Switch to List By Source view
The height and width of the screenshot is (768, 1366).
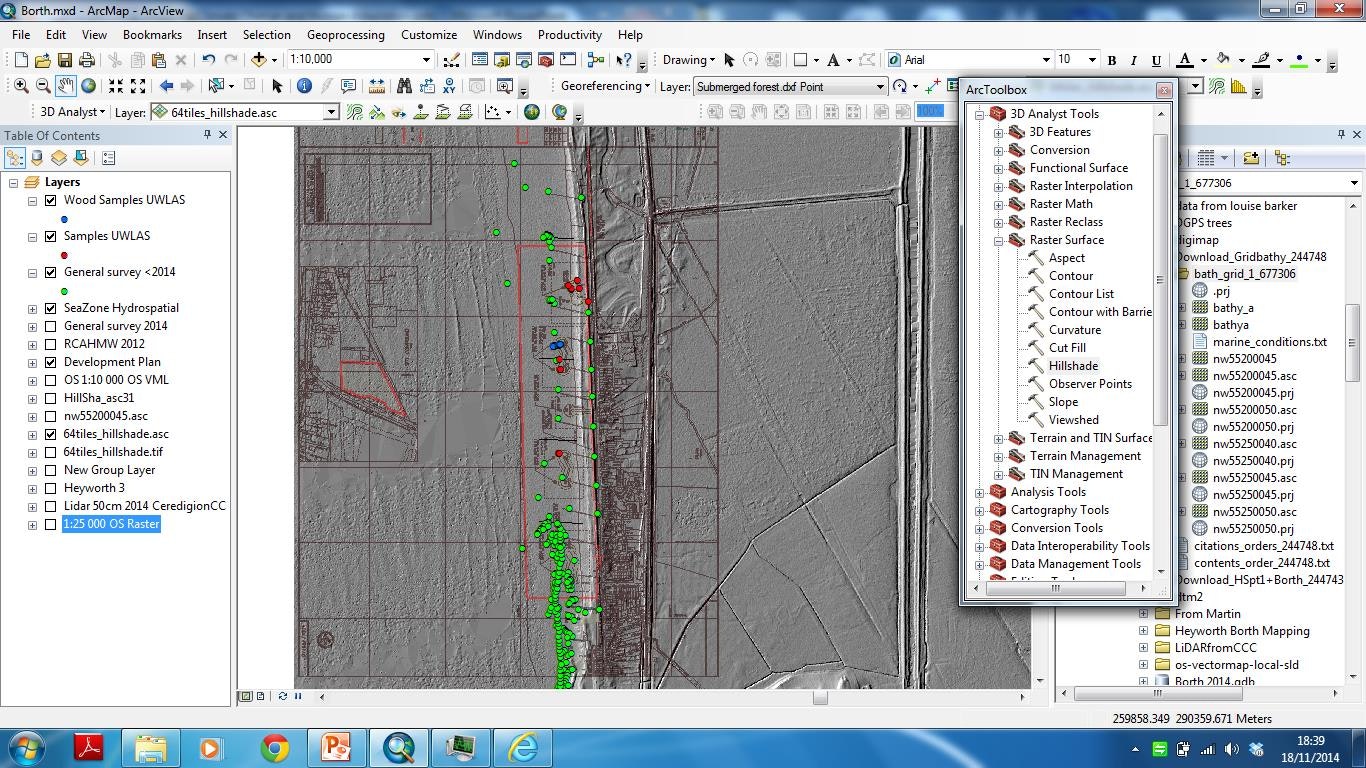click(x=37, y=158)
